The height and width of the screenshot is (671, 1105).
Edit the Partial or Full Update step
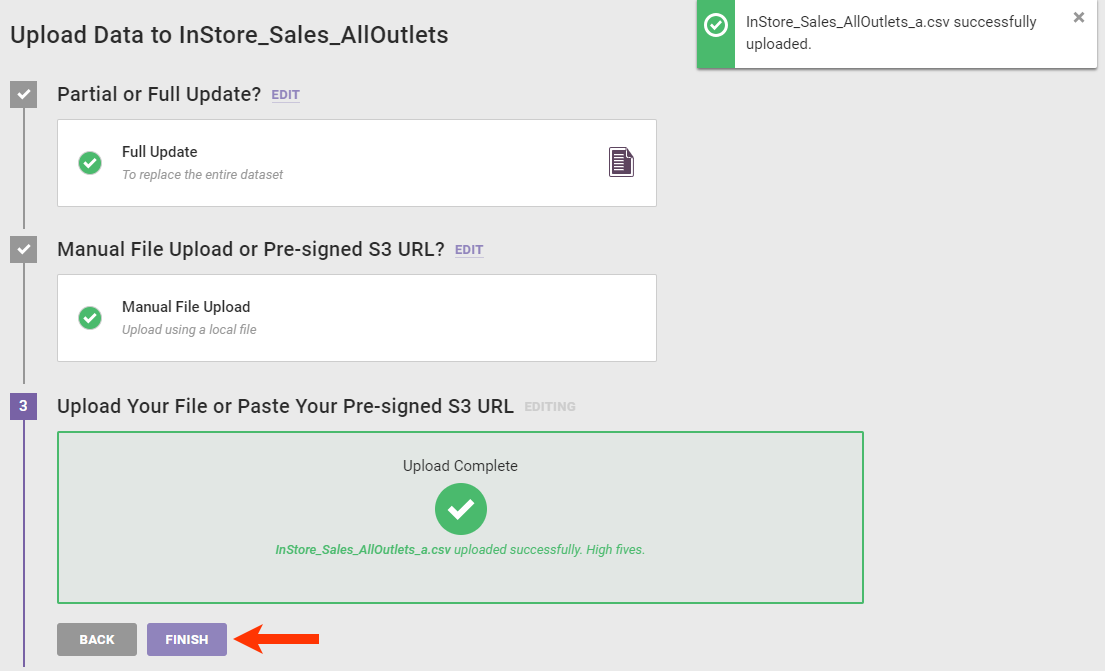tap(285, 95)
